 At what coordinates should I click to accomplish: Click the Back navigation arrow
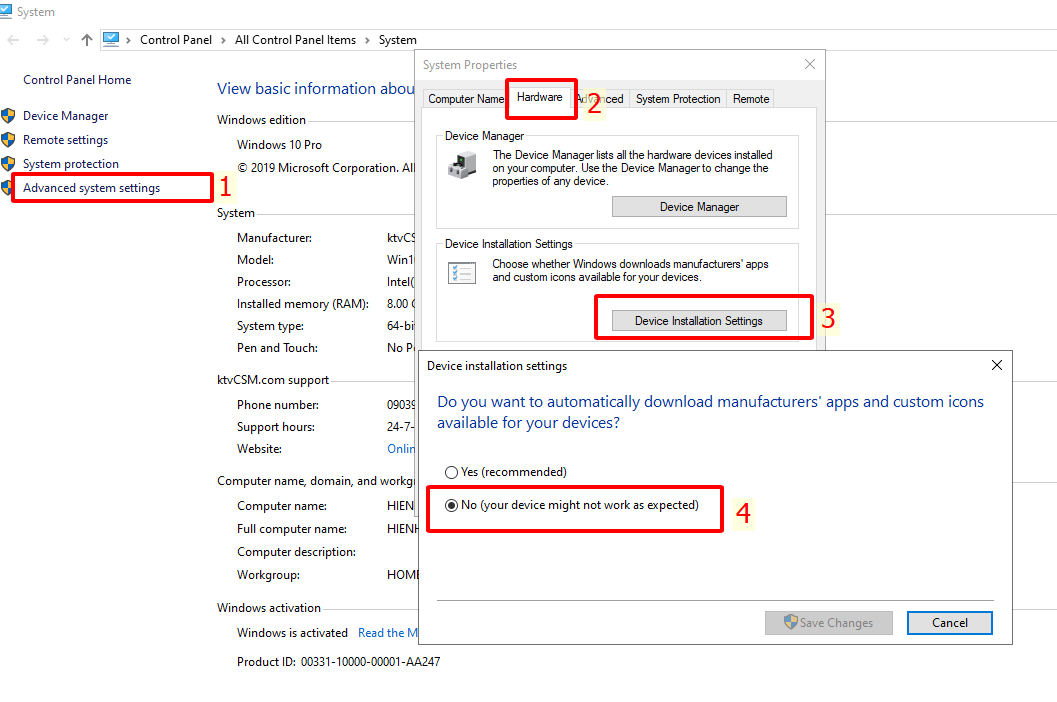click(x=13, y=40)
